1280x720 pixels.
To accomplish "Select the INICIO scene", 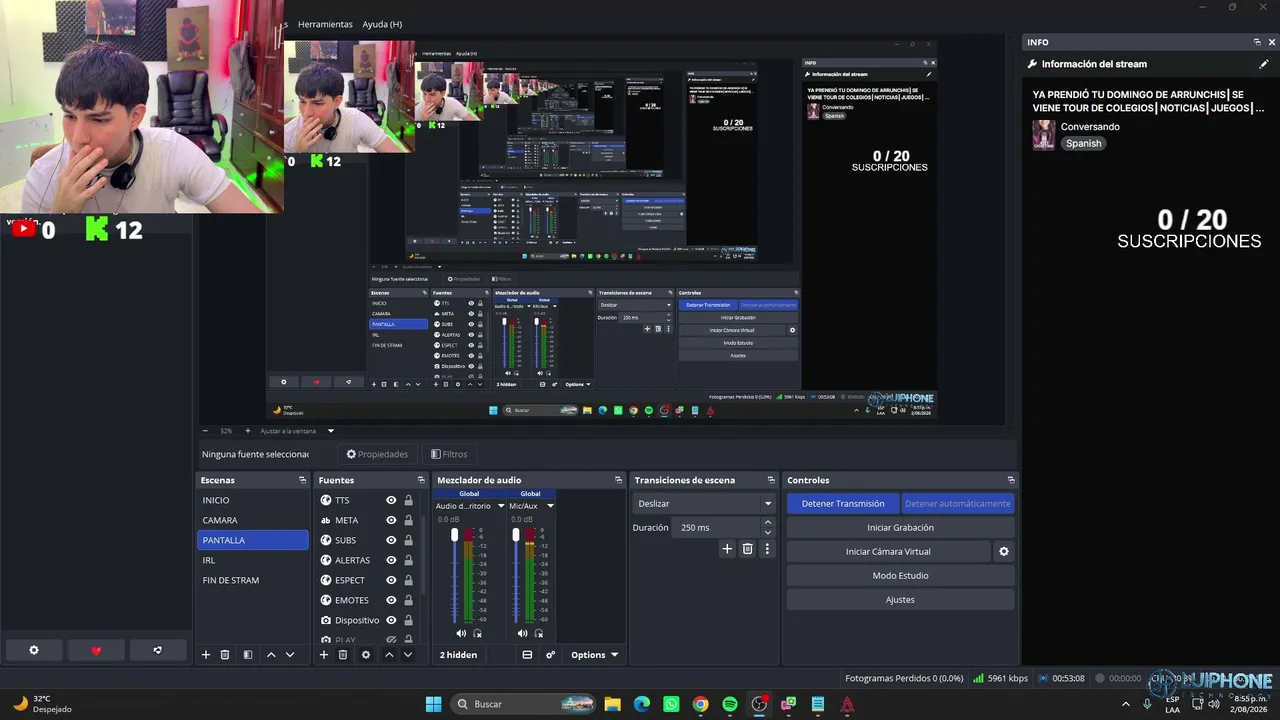I will [253, 500].
